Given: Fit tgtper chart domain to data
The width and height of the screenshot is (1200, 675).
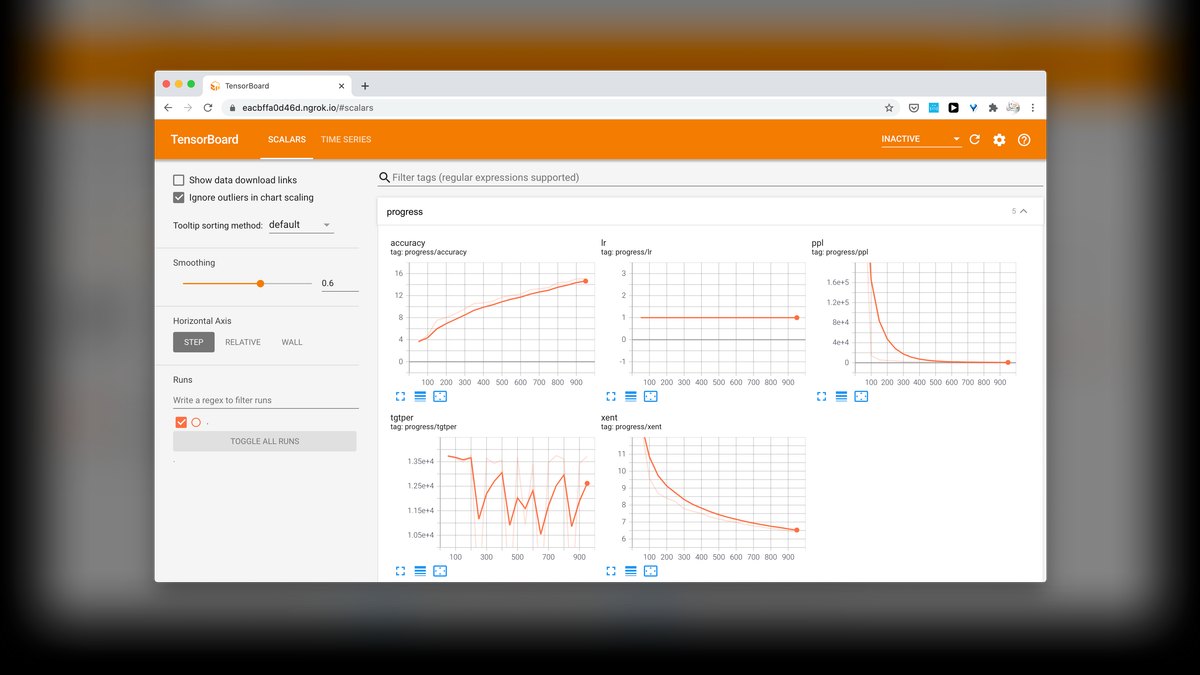Looking at the screenshot, I should 440,570.
